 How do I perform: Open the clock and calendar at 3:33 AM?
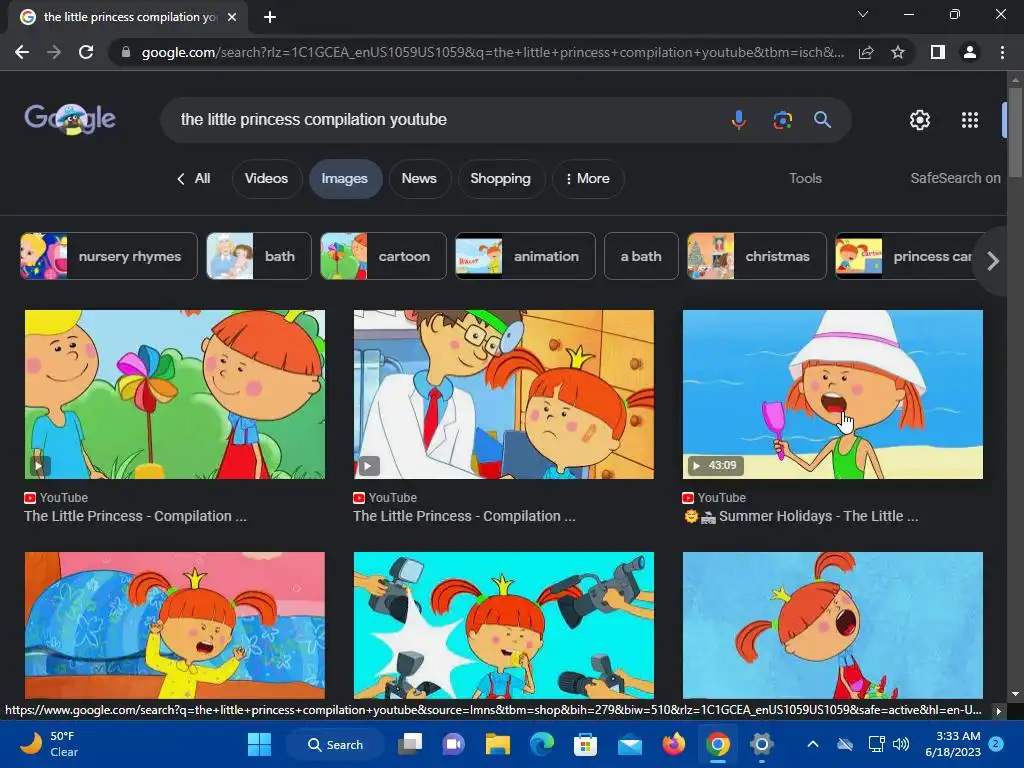click(952, 744)
